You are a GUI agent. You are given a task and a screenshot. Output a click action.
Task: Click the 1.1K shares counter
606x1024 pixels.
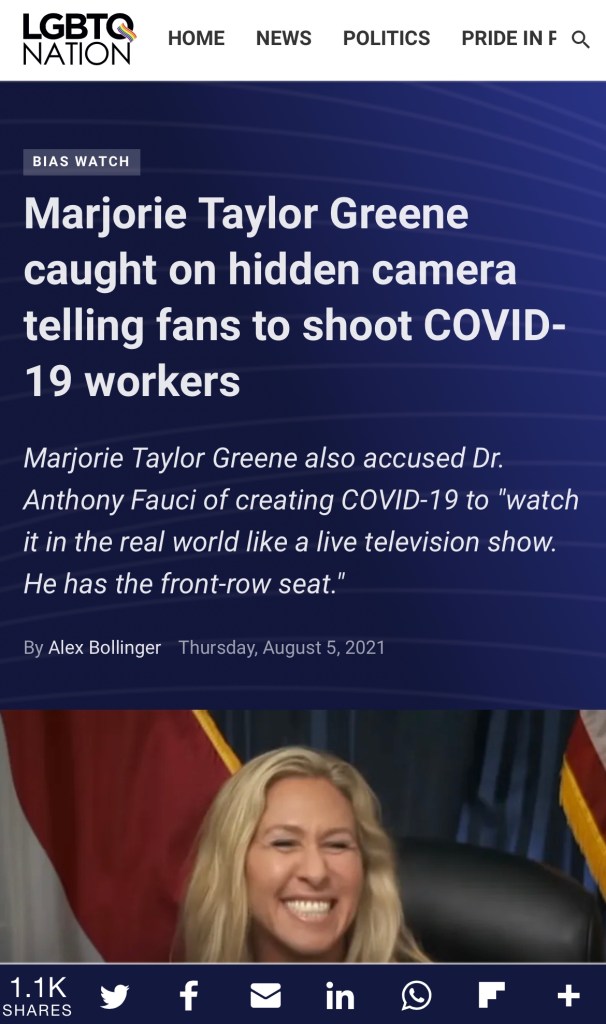38,997
